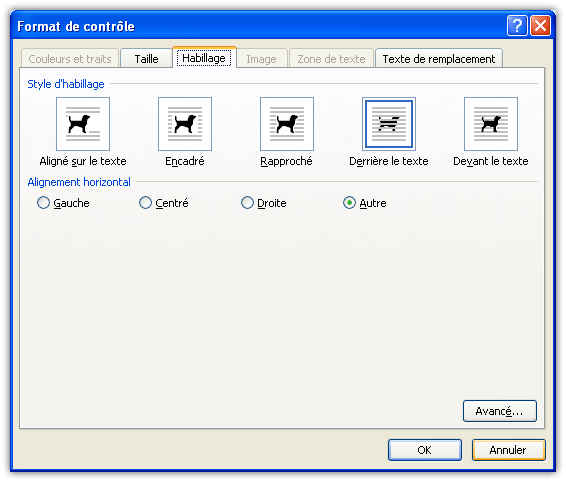The height and width of the screenshot is (482, 566).
Task: Select the Derrière le texte wrapping icon
Action: 389,124
